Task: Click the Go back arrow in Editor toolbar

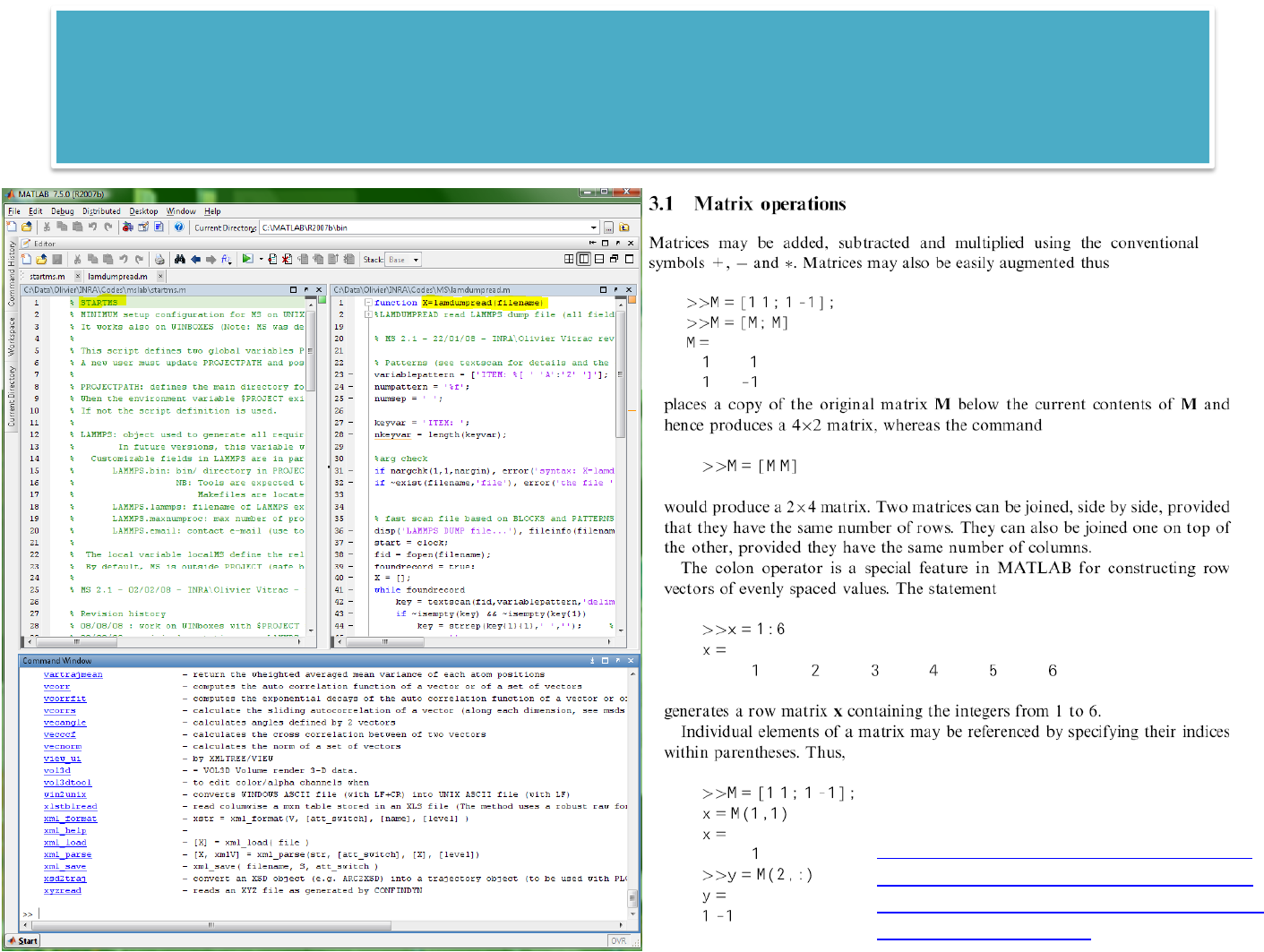Action: click(195, 260)
